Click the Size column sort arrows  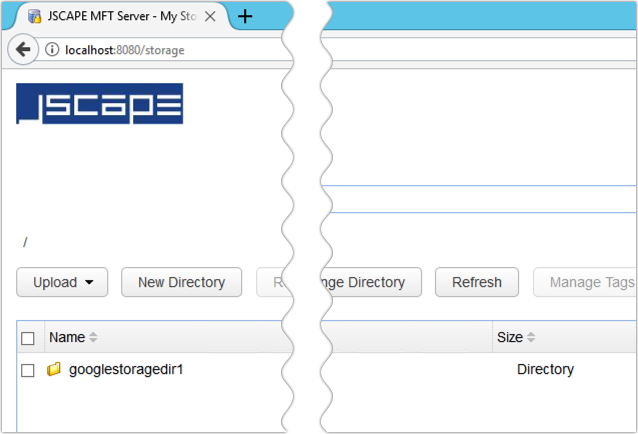531,338
